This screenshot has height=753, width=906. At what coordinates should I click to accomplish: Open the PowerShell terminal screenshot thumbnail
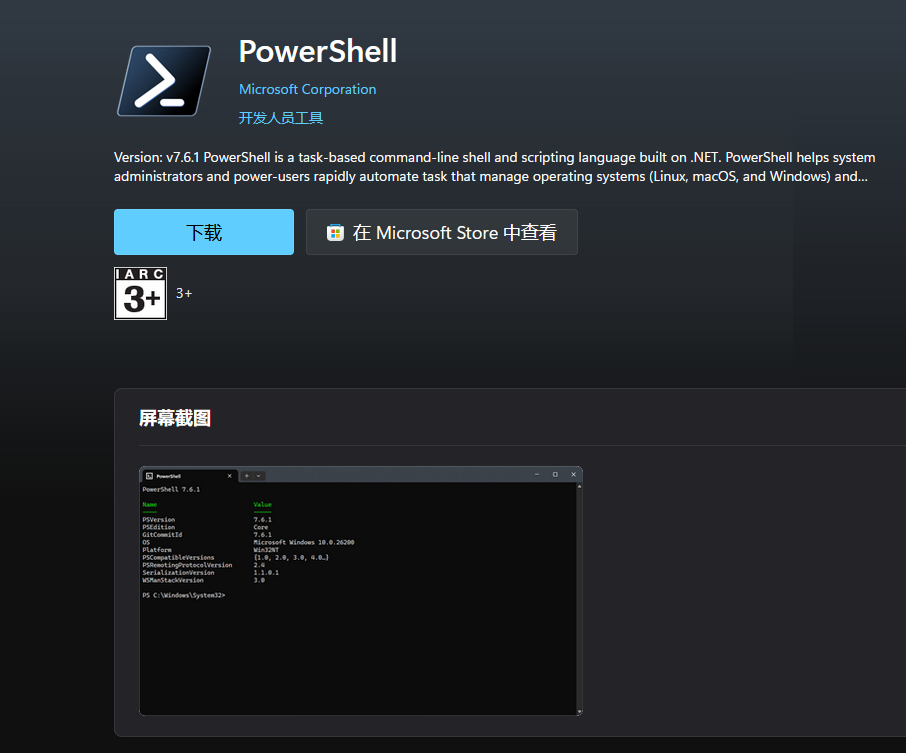click(361, 591)
